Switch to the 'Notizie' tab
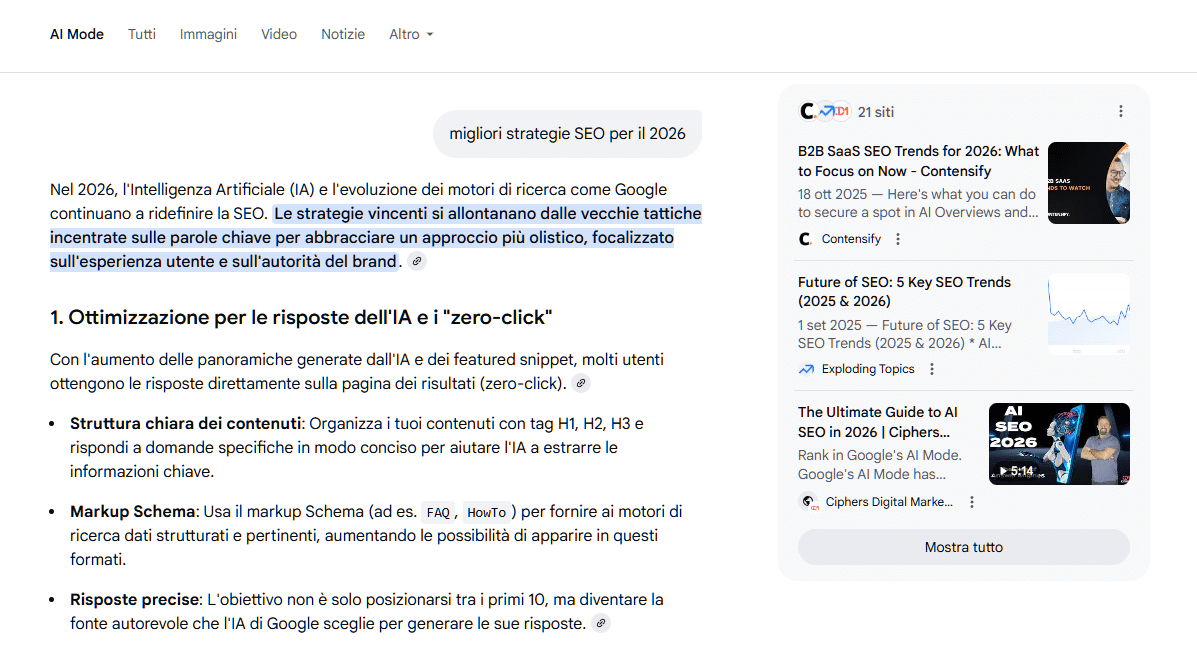Image resolution: width=1197 pixels, height=660 pixels. coord(343,34)
